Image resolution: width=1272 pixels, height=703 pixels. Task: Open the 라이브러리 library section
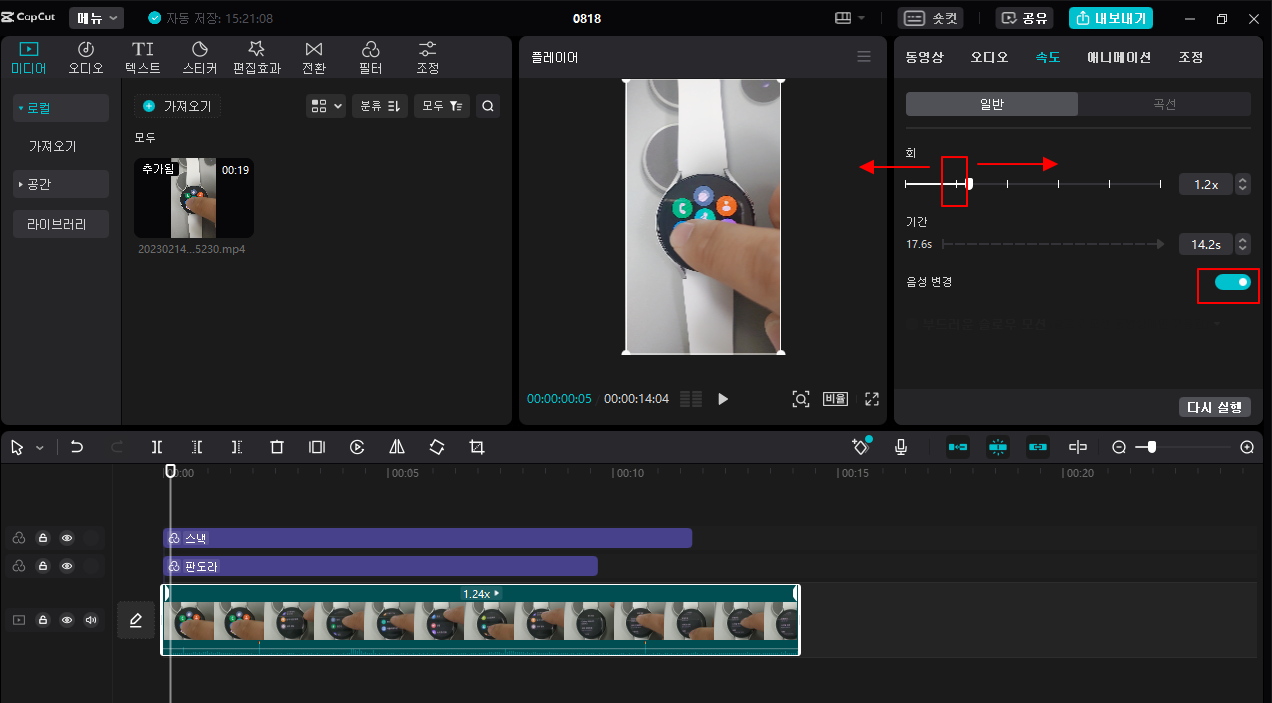[61, 224]
